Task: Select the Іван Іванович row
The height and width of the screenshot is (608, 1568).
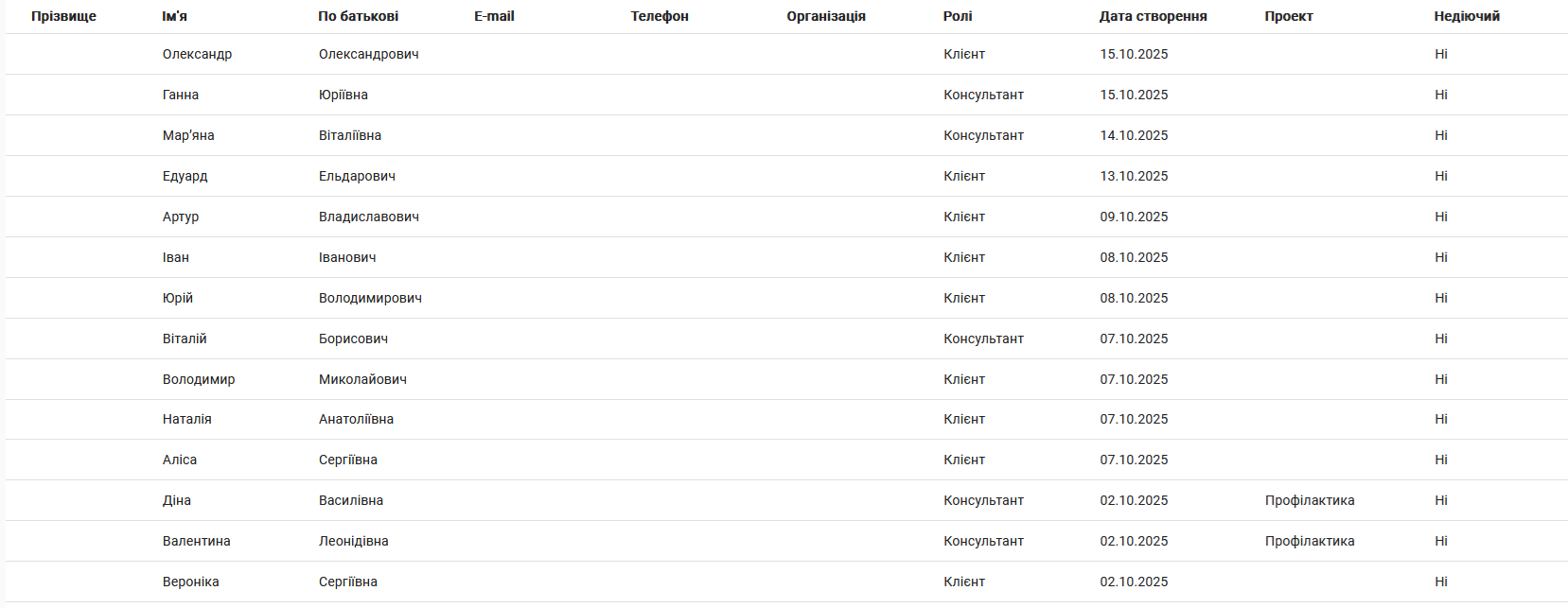Action: point(176,257)
